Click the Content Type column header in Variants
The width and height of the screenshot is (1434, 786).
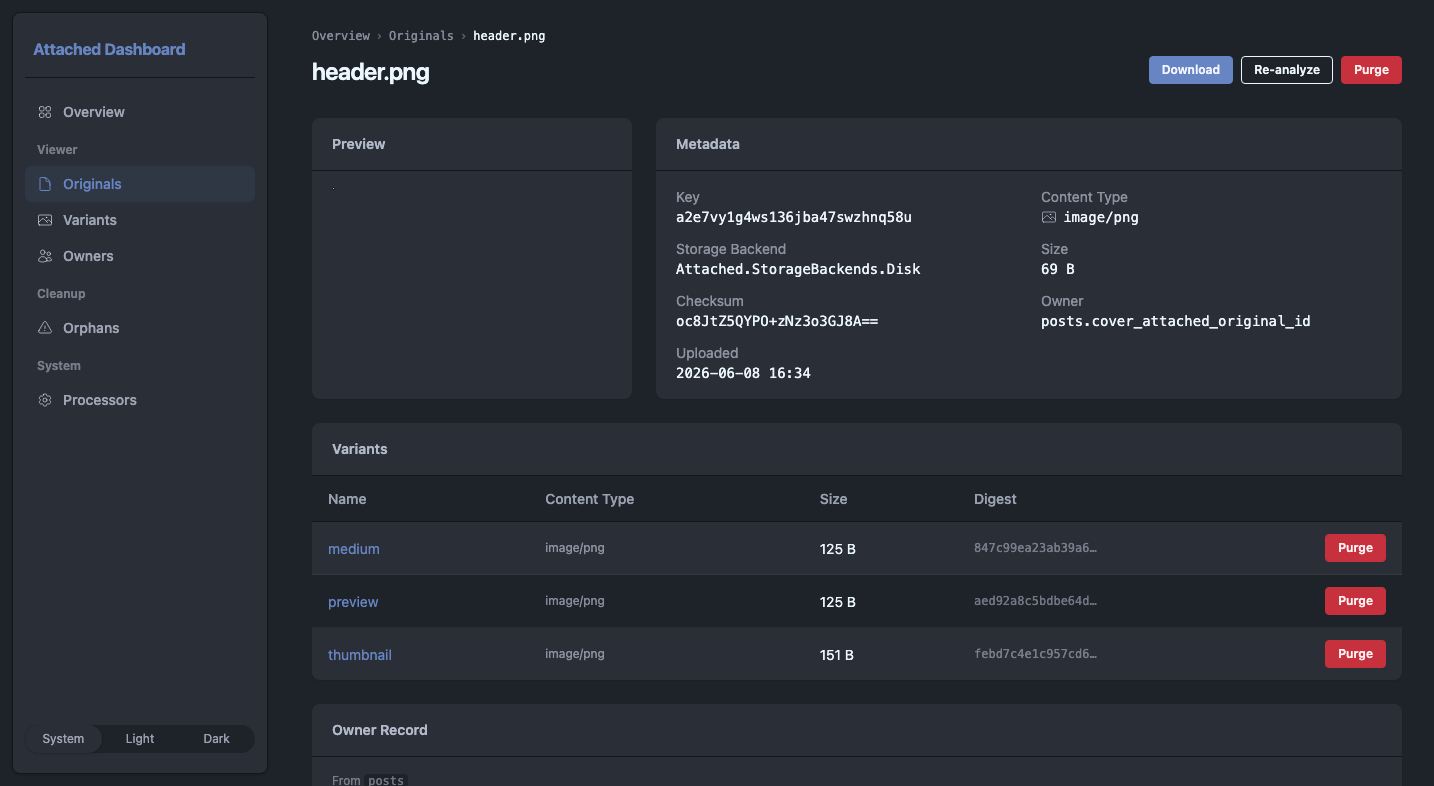589,499
